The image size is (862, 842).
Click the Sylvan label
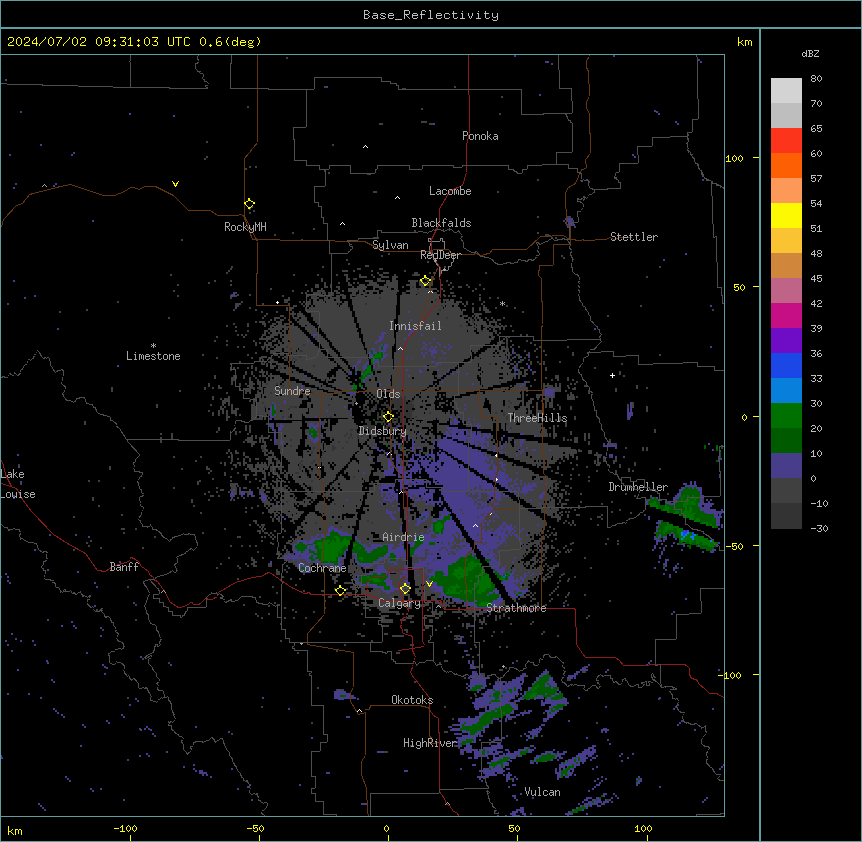[390, 245]
